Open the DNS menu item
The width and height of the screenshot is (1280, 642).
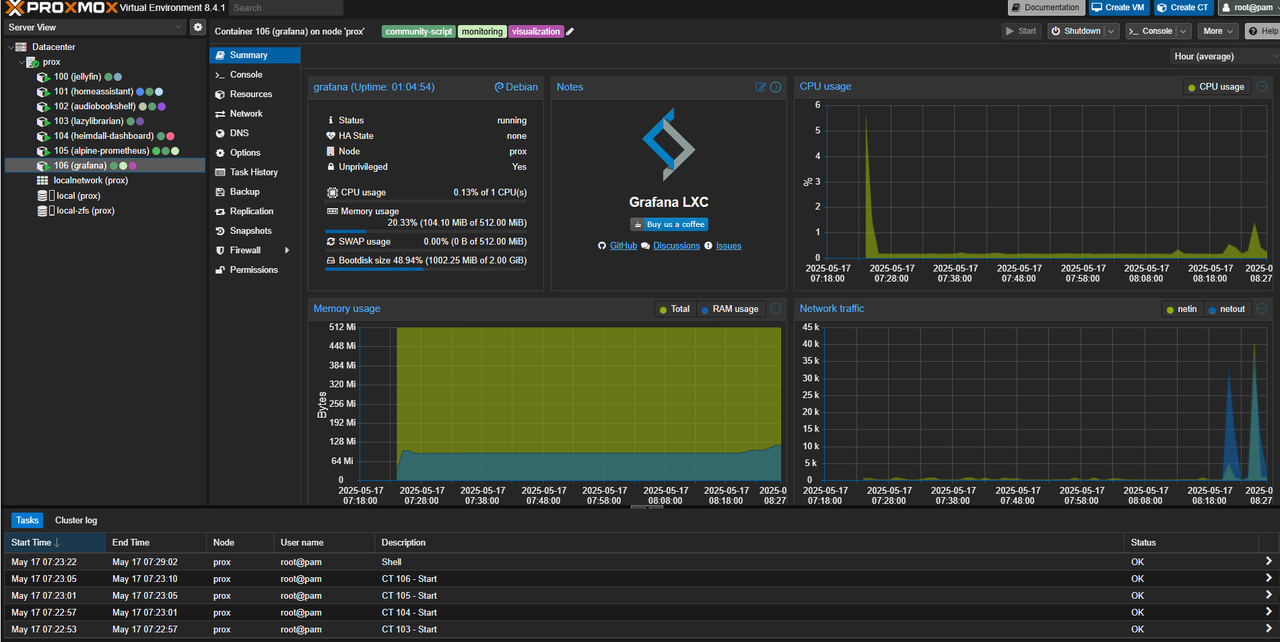point(255,133)
